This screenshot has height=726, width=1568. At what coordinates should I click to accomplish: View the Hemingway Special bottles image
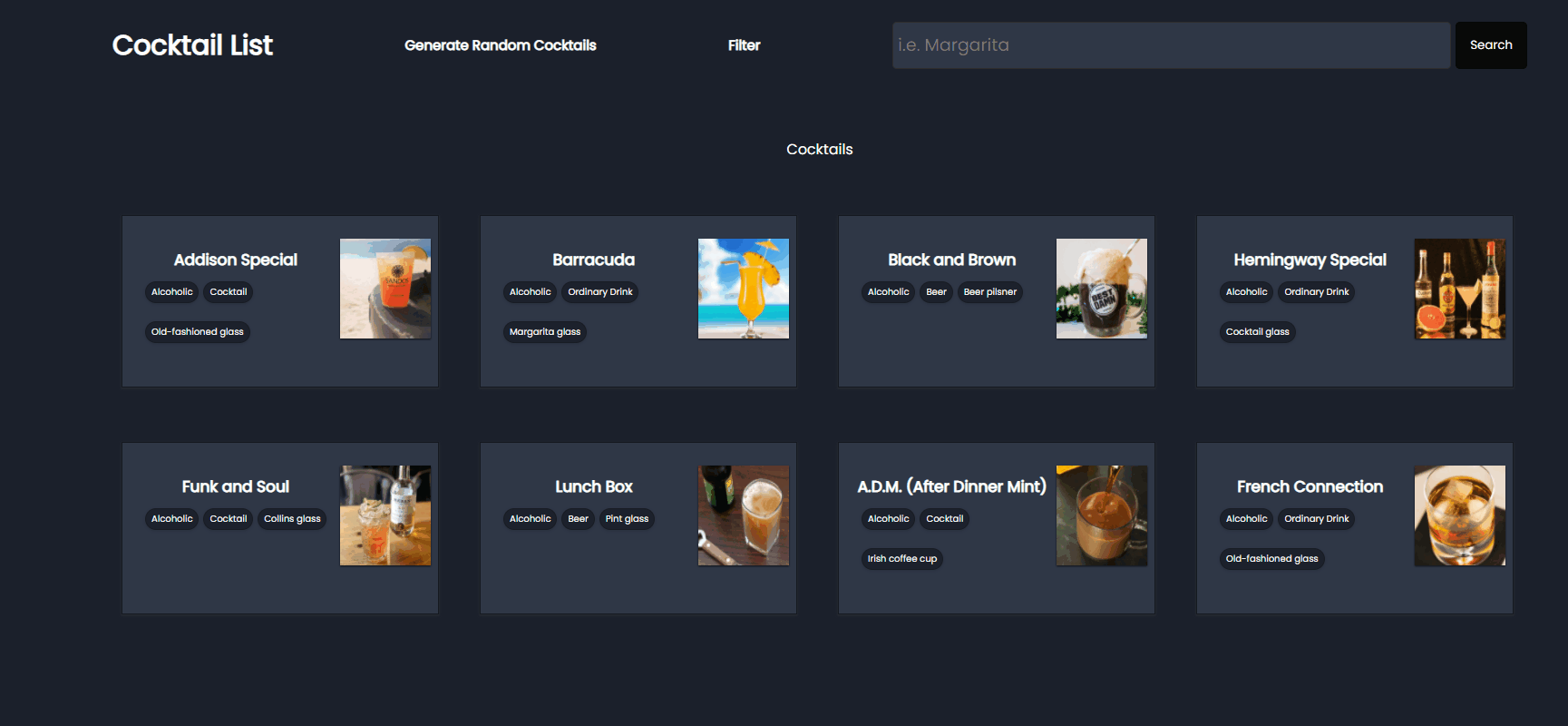point(1460,289)
